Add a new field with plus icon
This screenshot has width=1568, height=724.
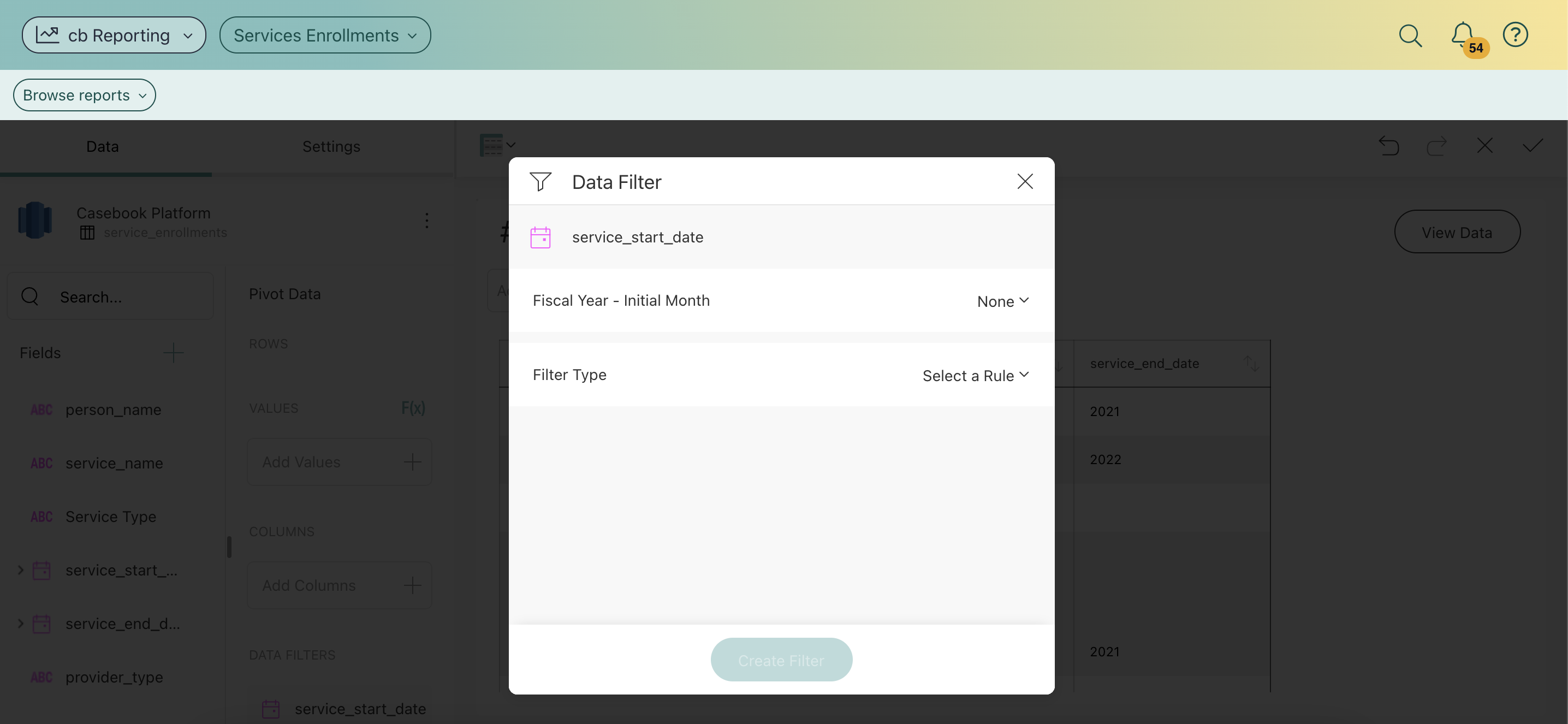coord(174,353)
